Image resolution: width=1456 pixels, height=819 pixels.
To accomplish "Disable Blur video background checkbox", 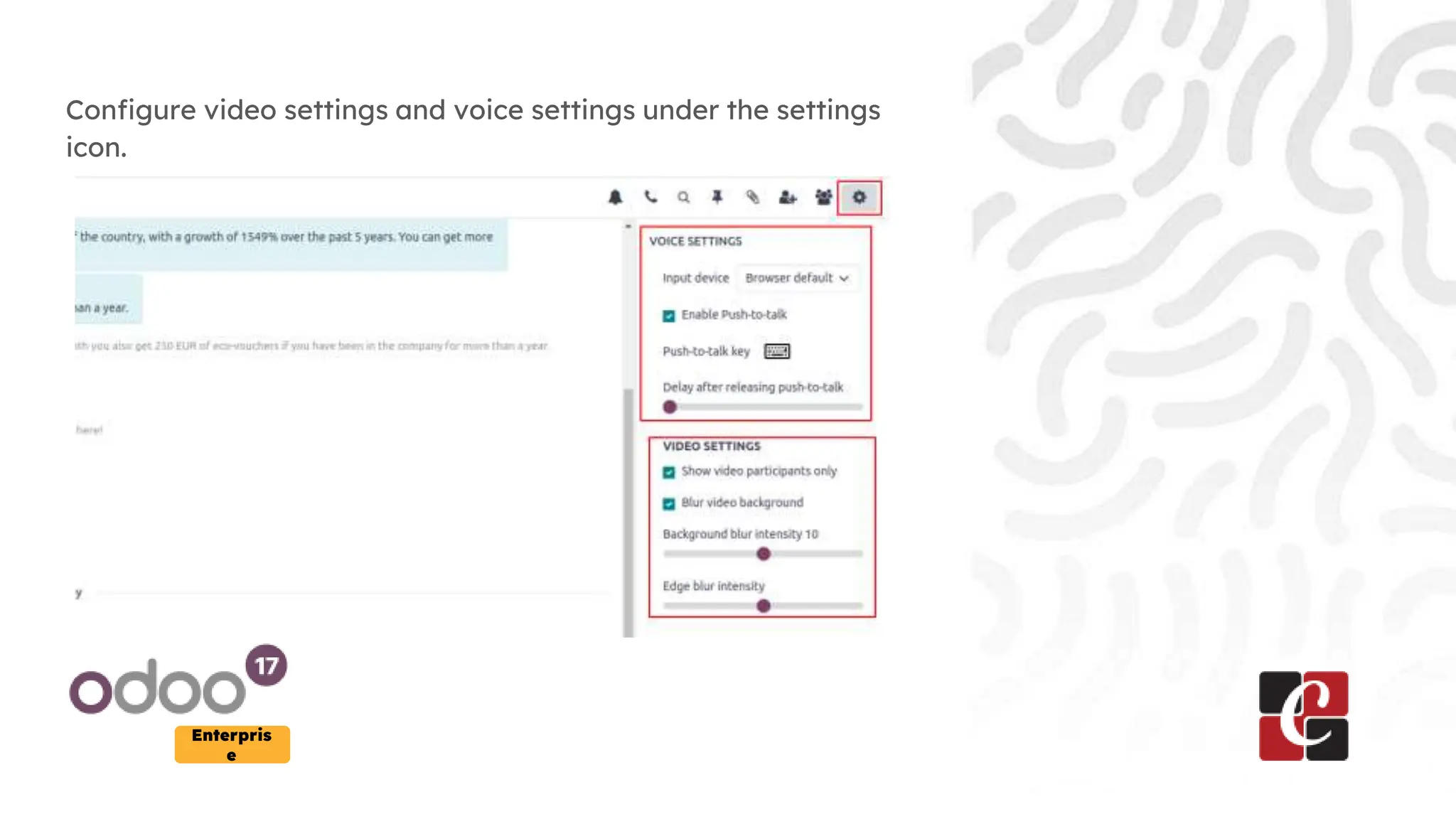I will 669,503.
